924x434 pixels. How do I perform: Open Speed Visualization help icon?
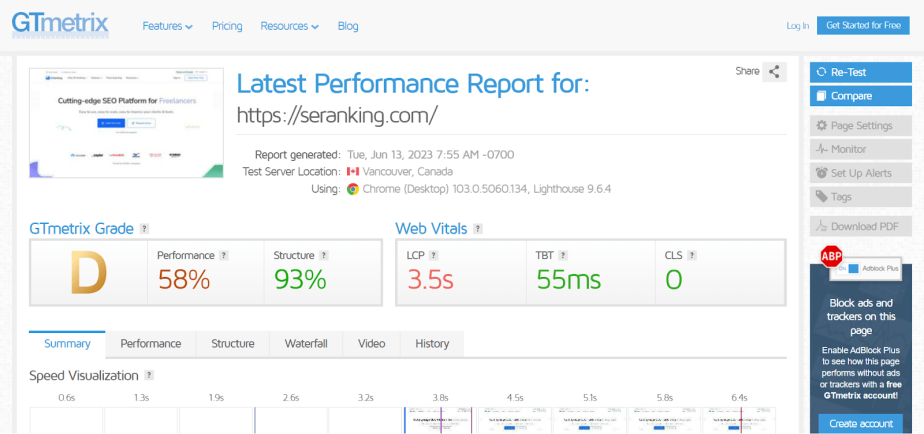(x=150, y=376)
